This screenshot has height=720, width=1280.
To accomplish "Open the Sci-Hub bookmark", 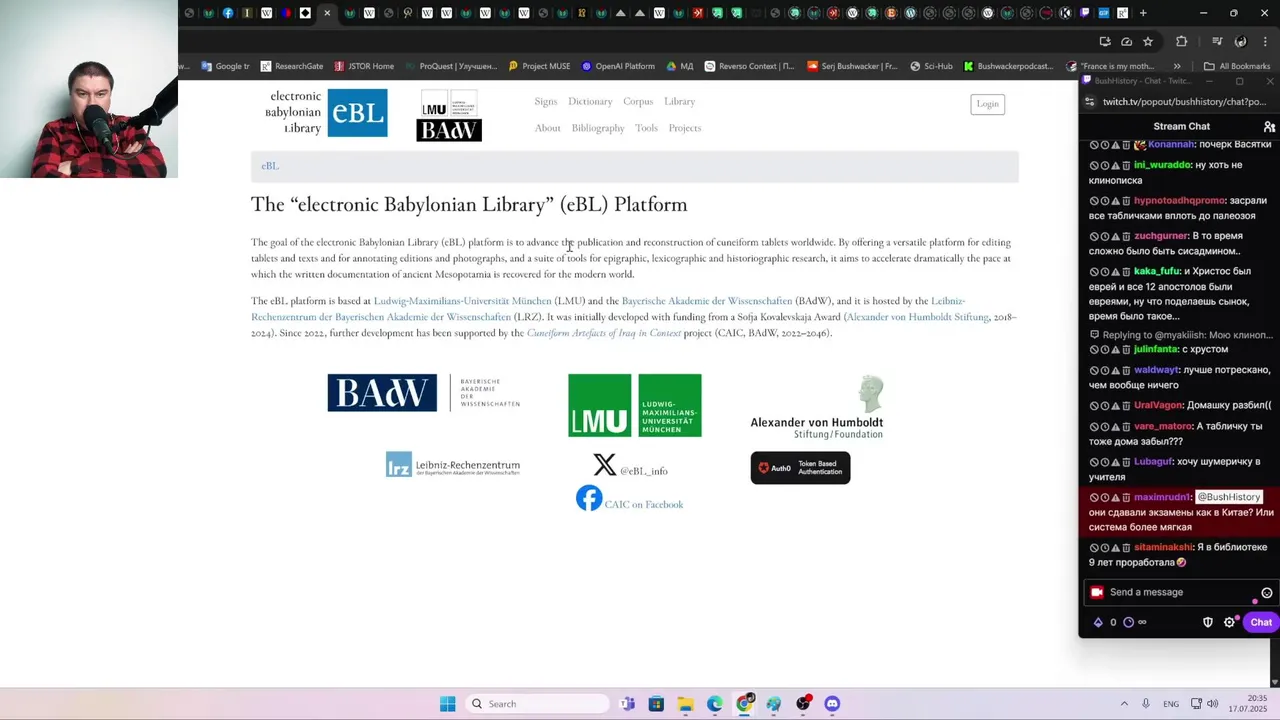I will pyautogui.click(x=931, y=66).
